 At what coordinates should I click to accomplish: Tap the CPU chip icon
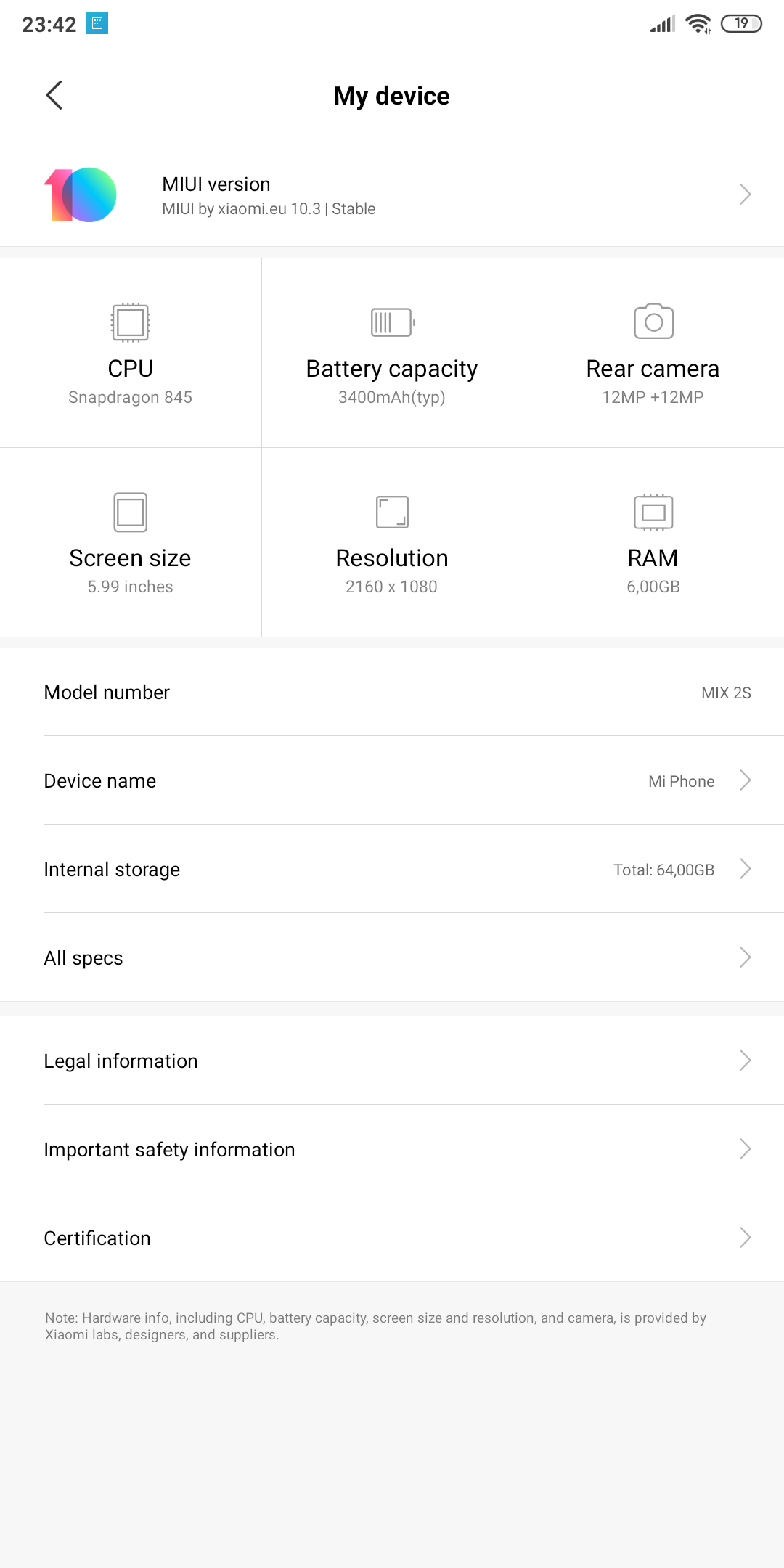click(131, 322)
